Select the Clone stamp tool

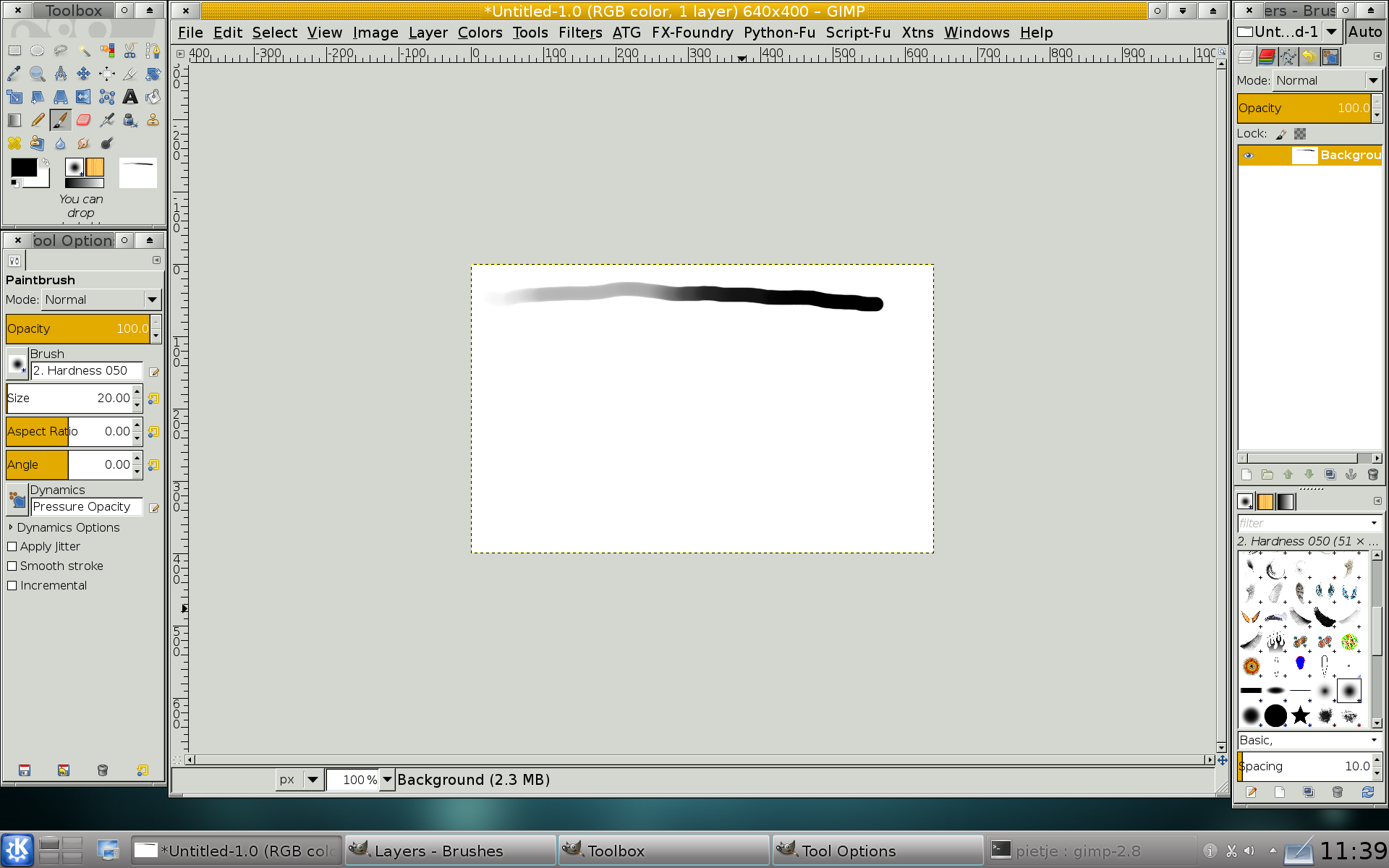pyautogui.click(x=153, y=120)
